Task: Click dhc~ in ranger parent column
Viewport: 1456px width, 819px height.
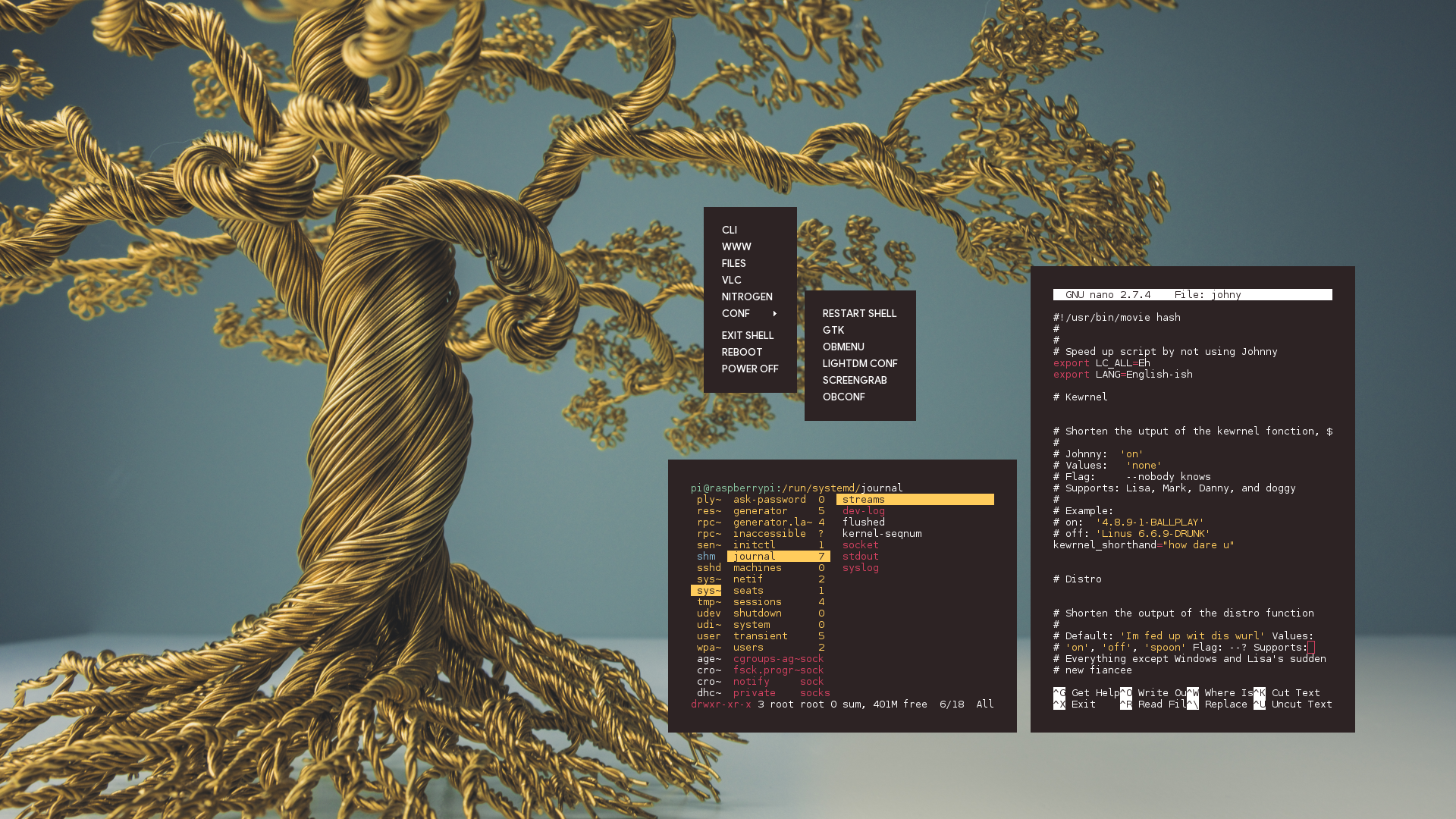Action: [x=709, y=692]
